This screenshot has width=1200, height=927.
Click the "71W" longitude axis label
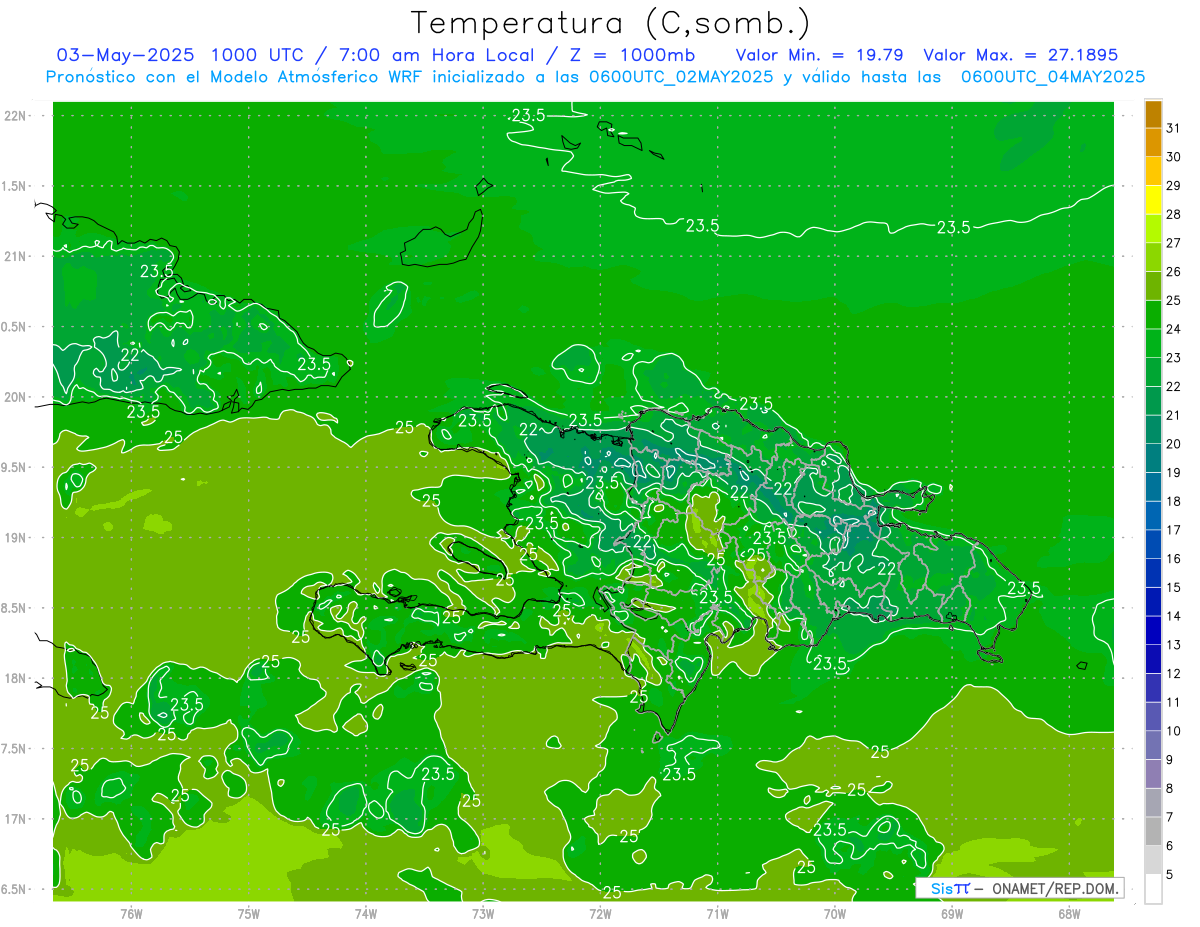717,913
